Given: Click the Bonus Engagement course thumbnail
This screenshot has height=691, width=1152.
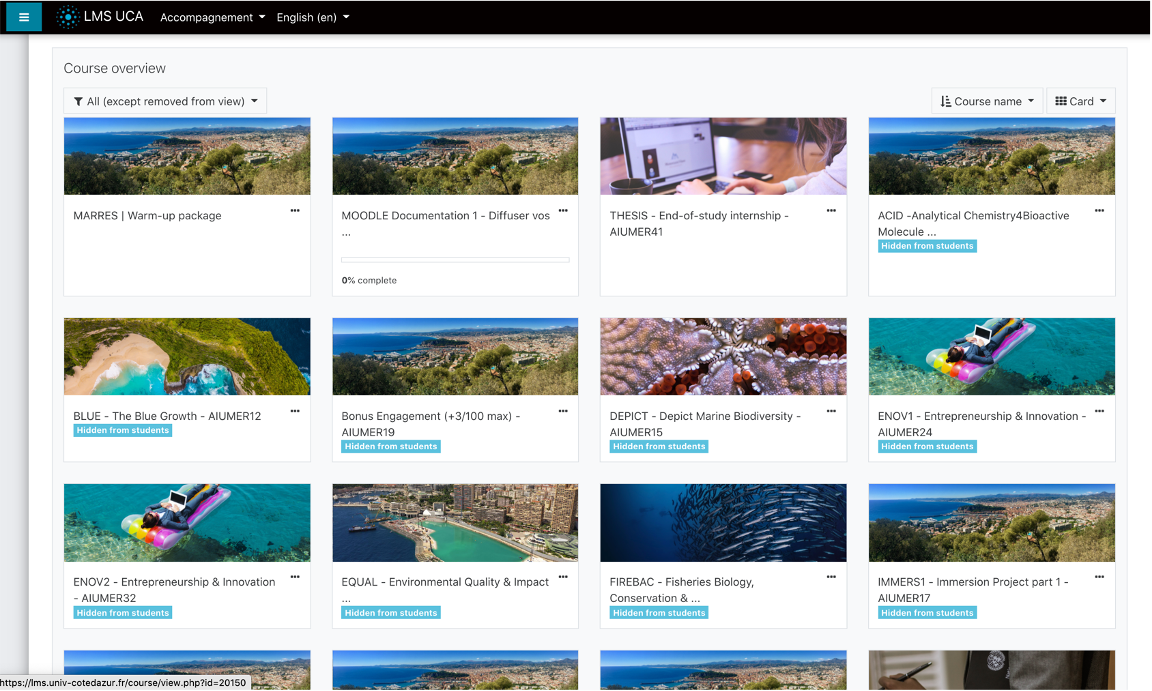Looking at the screenshot, I should coord(455,357).
